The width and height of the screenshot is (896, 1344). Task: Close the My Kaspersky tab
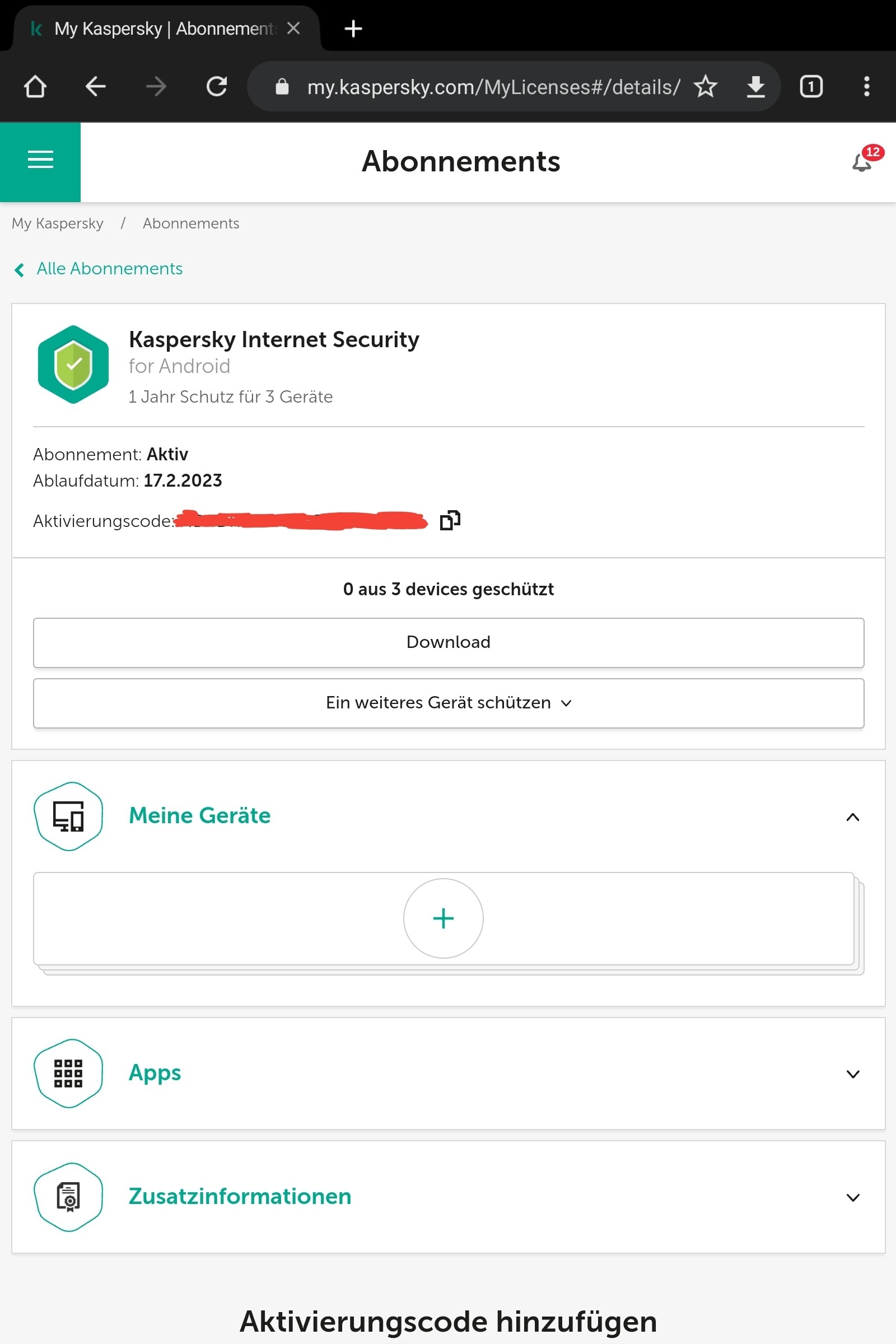(x=293, y=28)
